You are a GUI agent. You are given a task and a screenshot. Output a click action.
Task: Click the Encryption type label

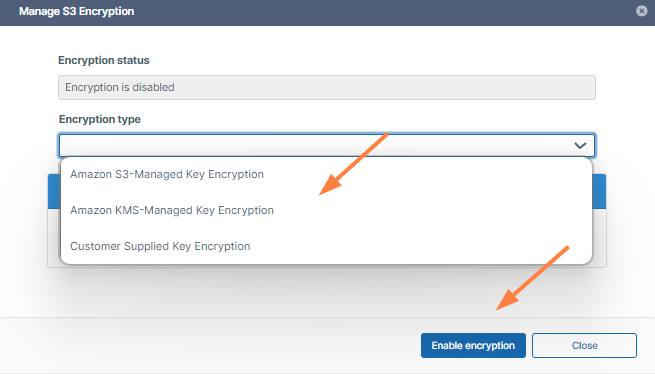coord(99,120)
